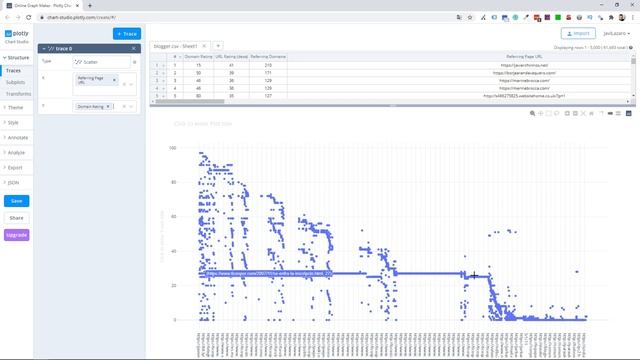Open a new Chrome tab
The height and width of the screenshot is (360, 640).
pyautogui.click(x=90, y=6)
